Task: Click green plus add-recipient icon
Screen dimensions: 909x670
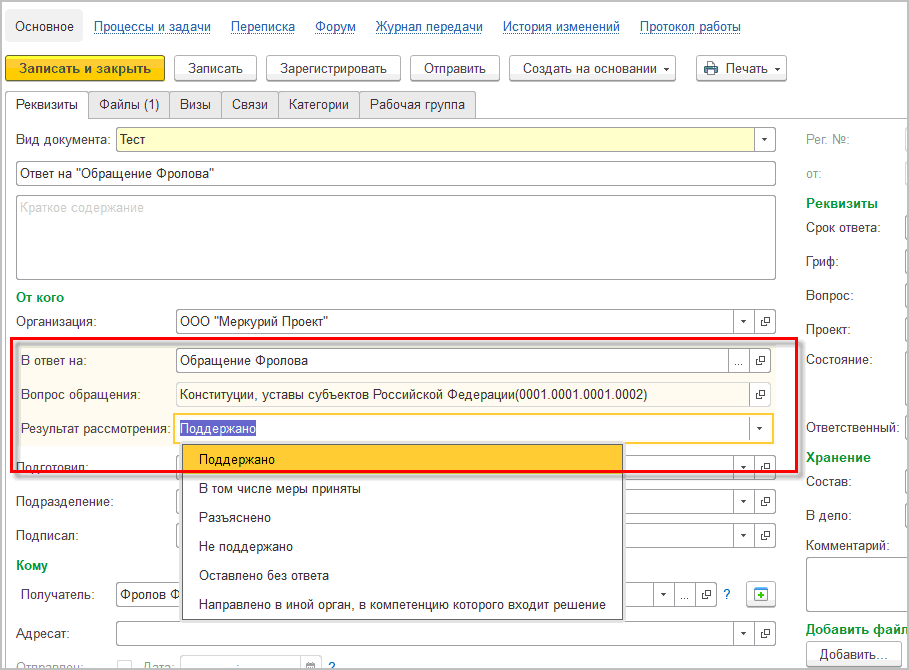Action: pos(761,595)
